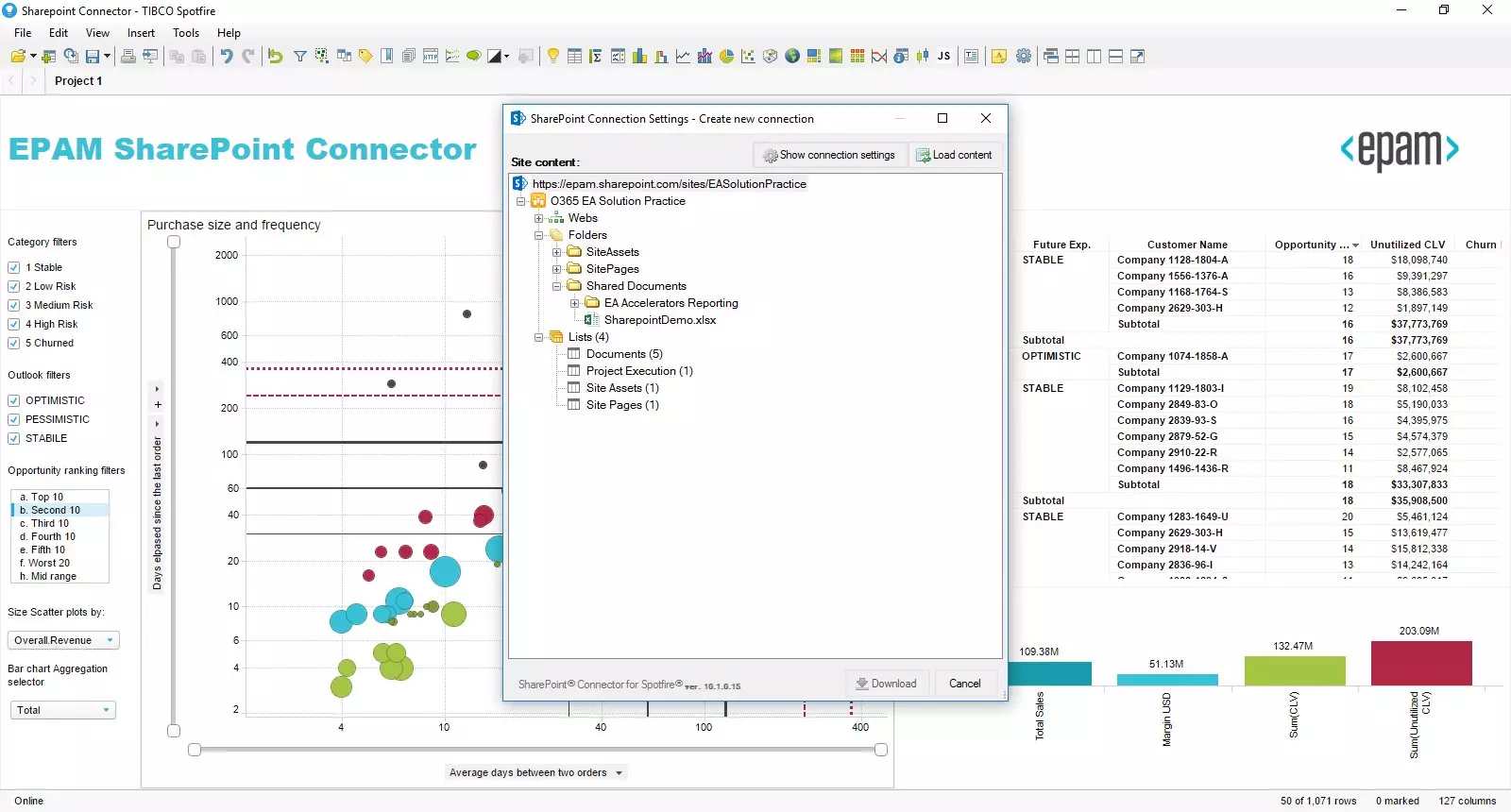Click the Comment bubble toolbar icon
This screenshot has width=1511, height=812.
coord(473,57)
